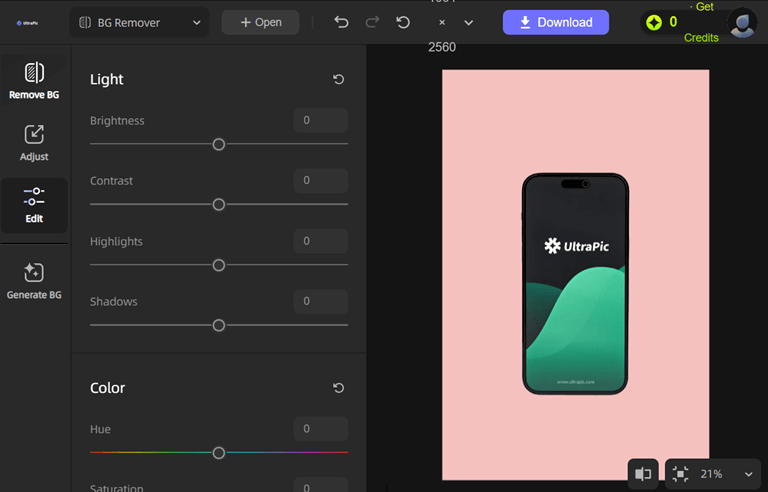The width and height of the screenshot is (768, 492).
Task: Click the 2560 height dimension value
Action: tap(442, 47)
